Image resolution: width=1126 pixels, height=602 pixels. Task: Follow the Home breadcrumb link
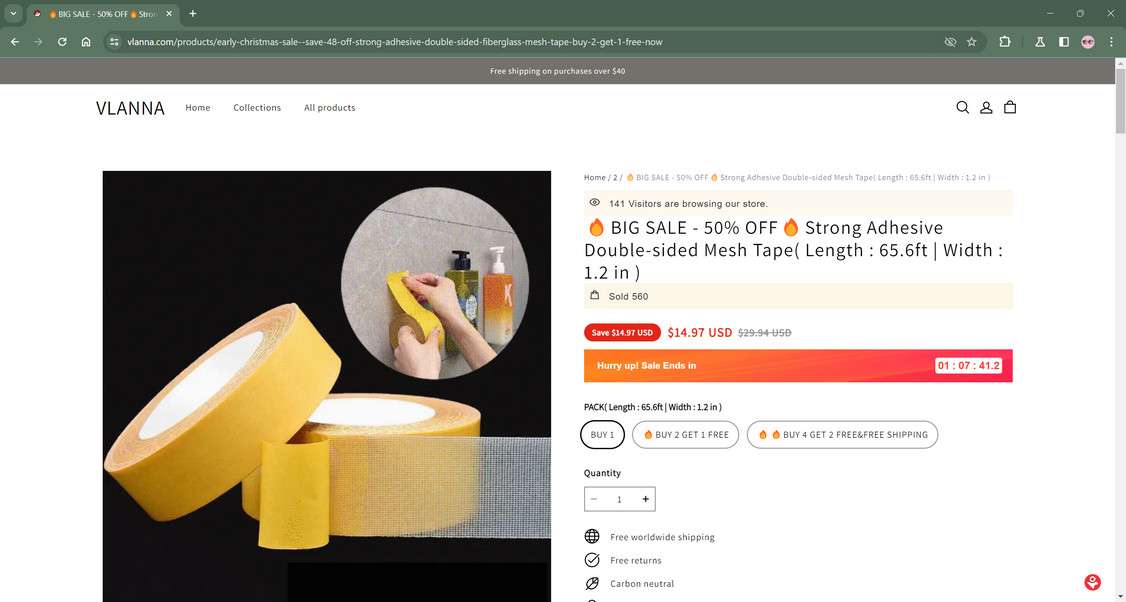591,177
